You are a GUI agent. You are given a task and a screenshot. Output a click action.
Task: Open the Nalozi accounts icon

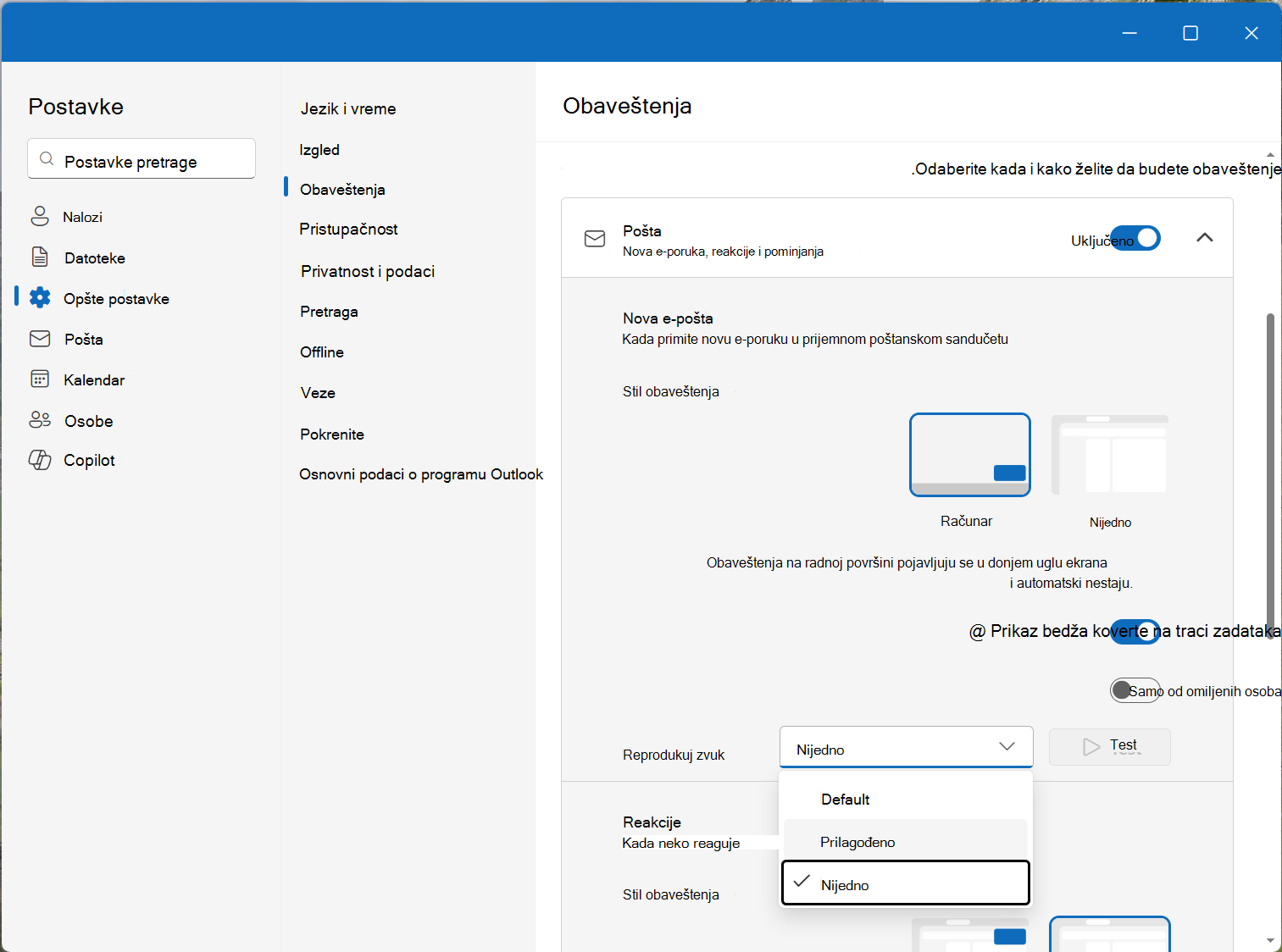[x=40, y=216]
